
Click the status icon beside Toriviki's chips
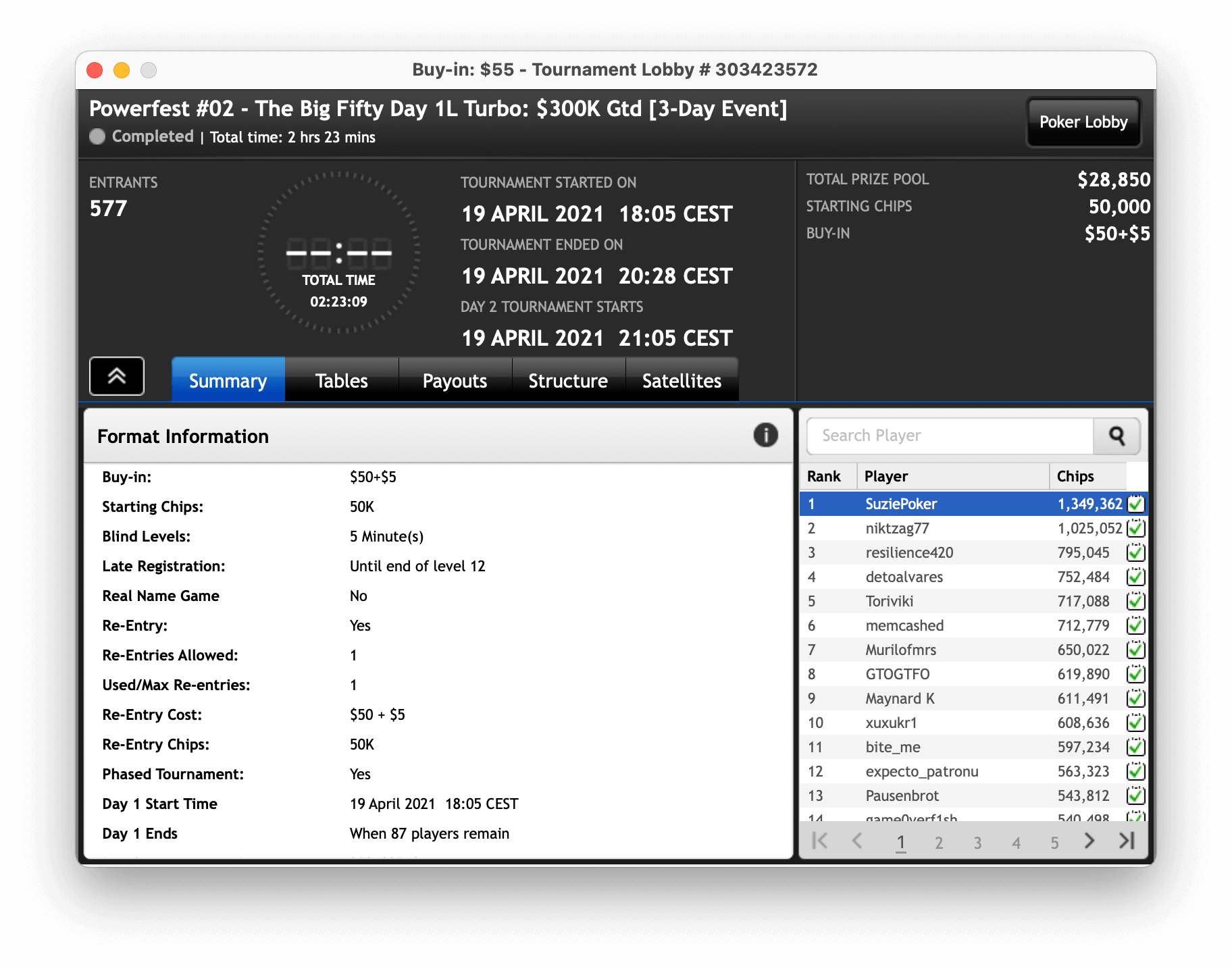[x=1135, y=601]
